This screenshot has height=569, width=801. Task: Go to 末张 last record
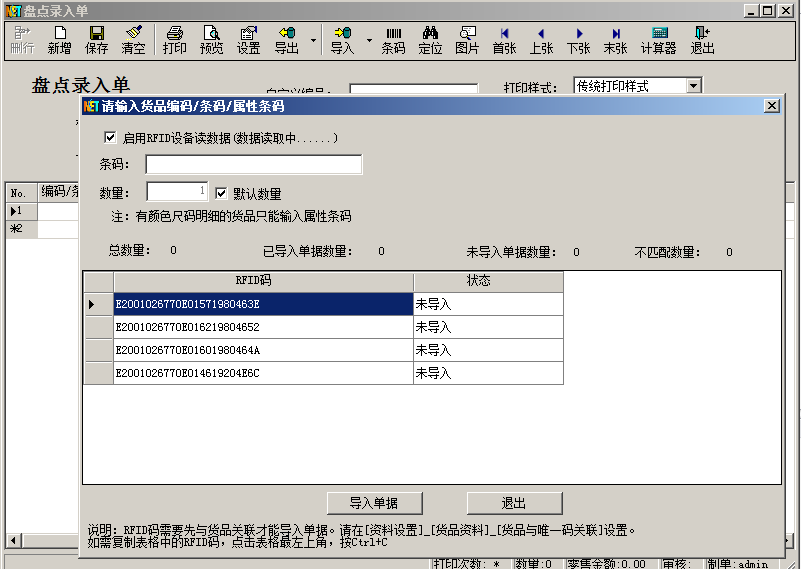tap(616, 40)
